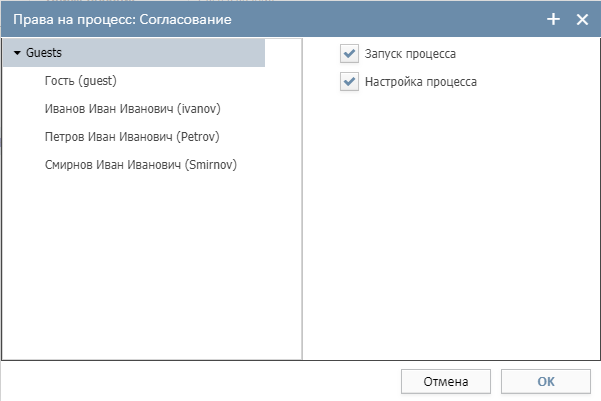
Task: Confirm with the OK button
Action: tap(546, 381)
